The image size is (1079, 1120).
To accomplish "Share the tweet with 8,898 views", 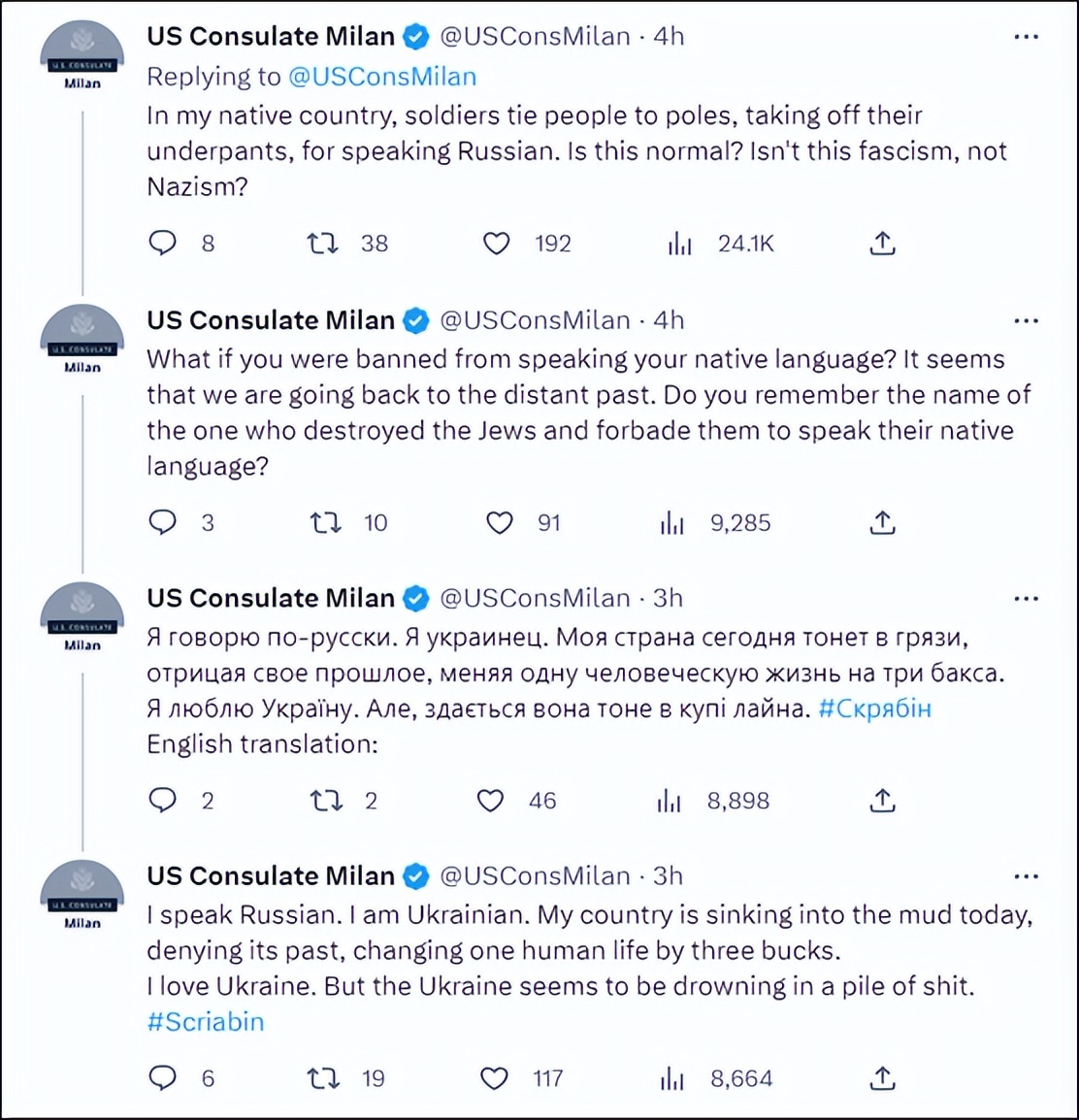I will coord(882,801).
